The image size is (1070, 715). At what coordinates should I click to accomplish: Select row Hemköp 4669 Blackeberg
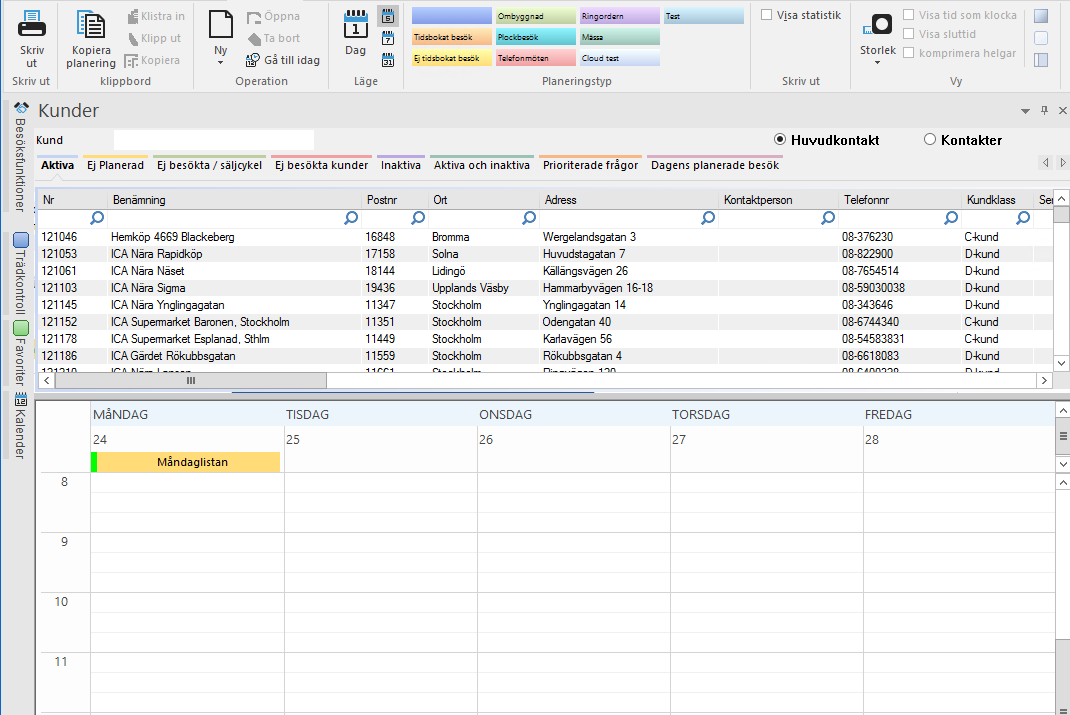pyautogui.click(x=545, y=237)
